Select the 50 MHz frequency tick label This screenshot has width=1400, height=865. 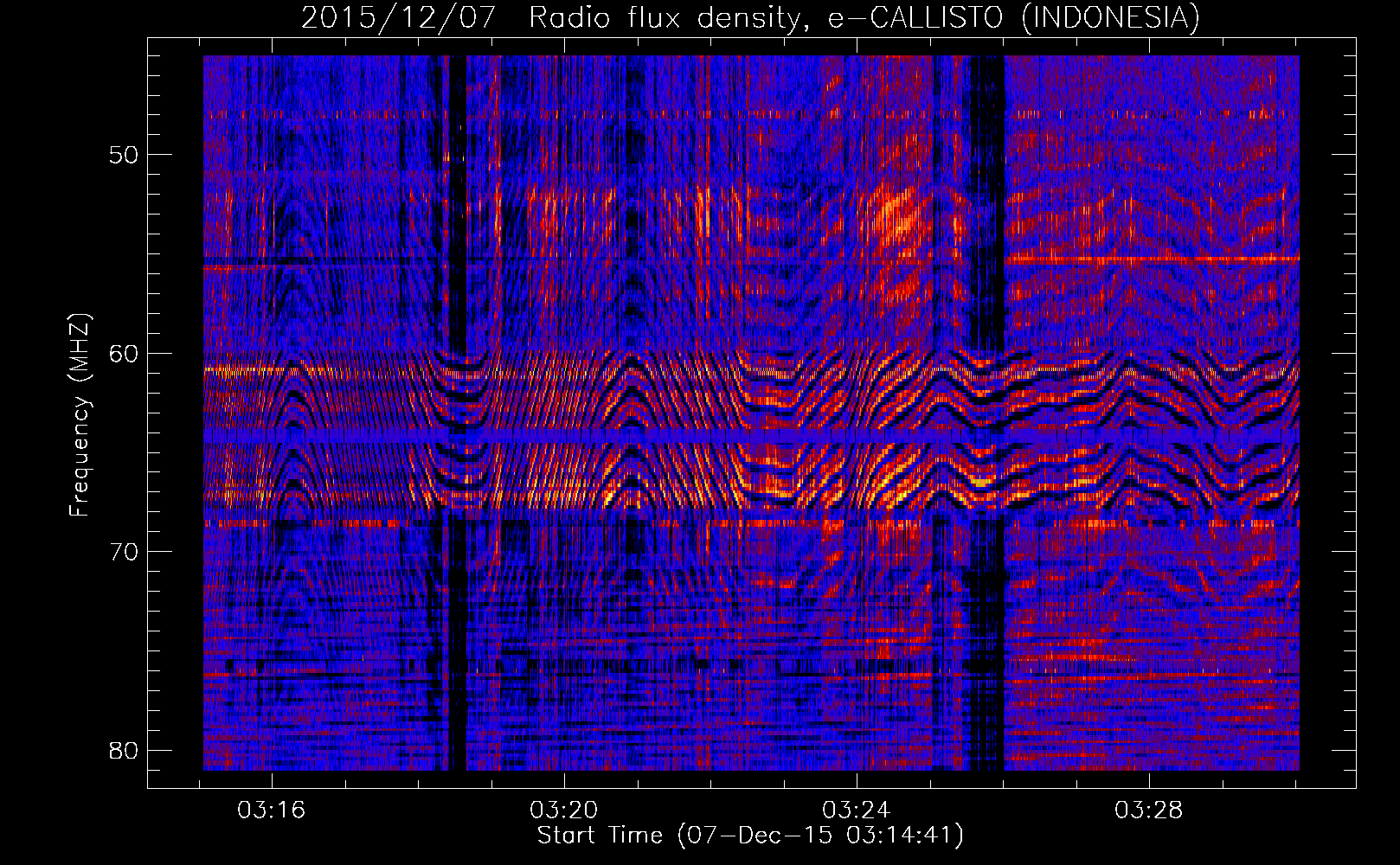(x=124, y=155)
